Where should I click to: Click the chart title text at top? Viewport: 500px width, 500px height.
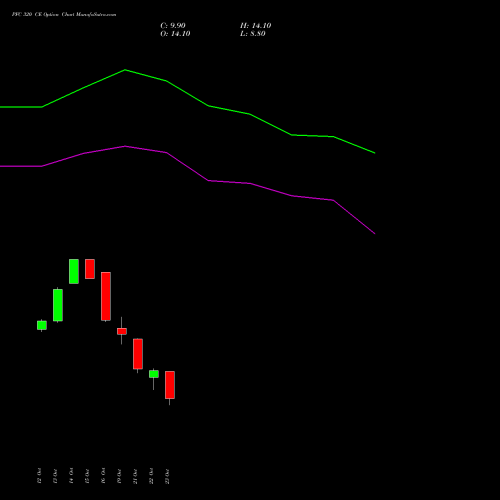tap(64, 15)
